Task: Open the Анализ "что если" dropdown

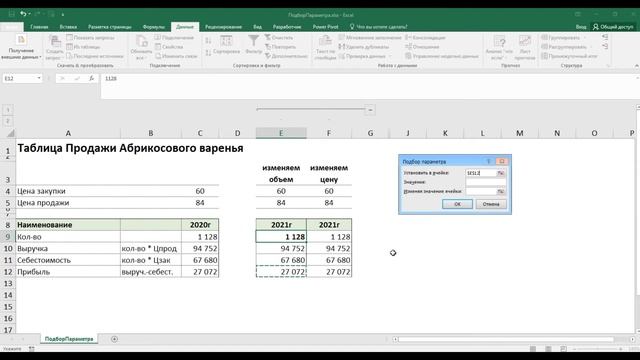Action: (x=499, y=48)
